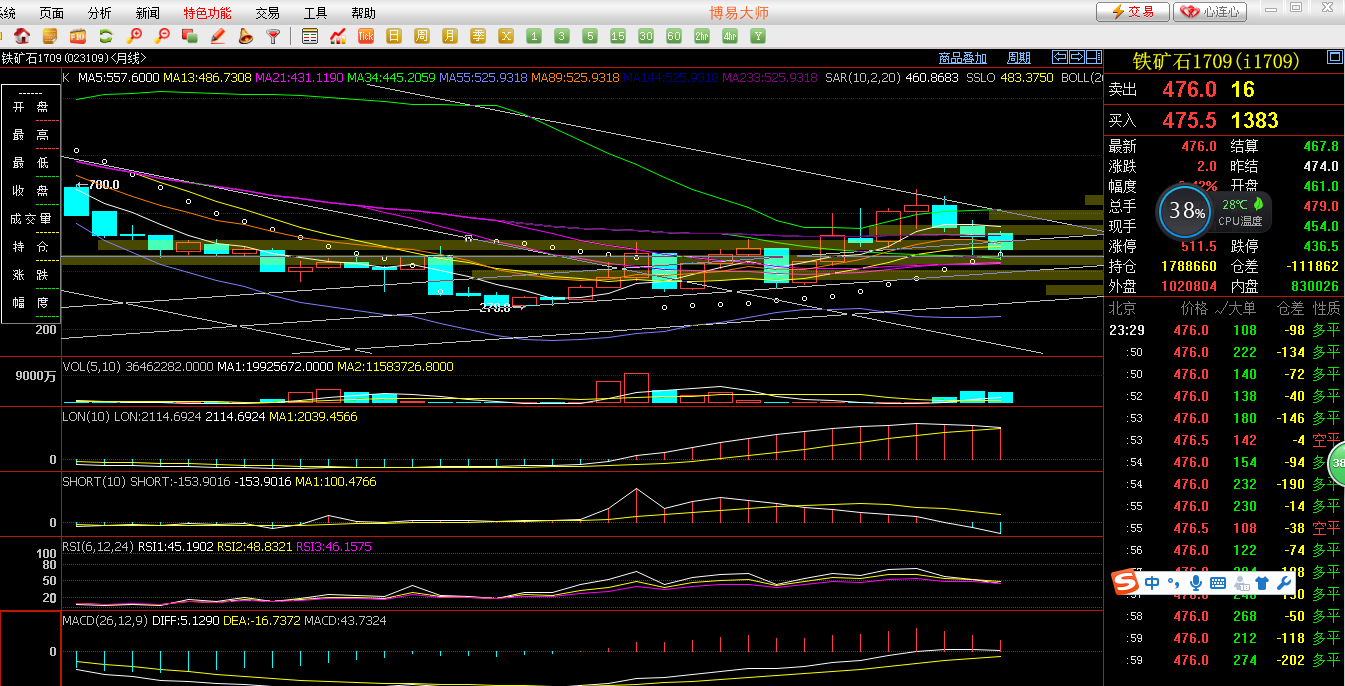Select the 5-minute period icon
The height and width of the screenshot is (686, 1345).
pos(590,36)
